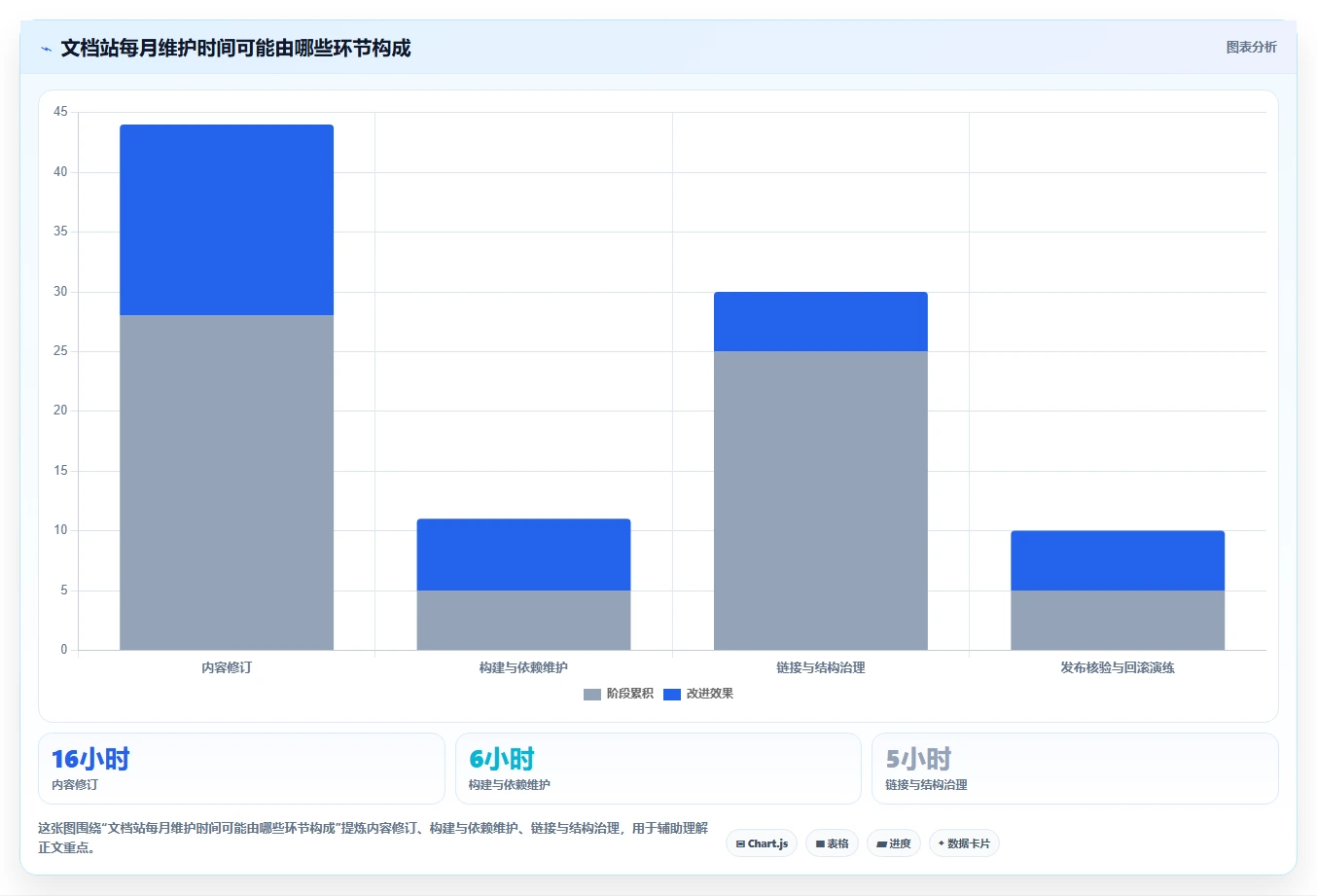The height and width of the screenshot is (896, 1317).
Task: Toggle the 改进效果 legend swatch
Action: (x=671, y=694)
